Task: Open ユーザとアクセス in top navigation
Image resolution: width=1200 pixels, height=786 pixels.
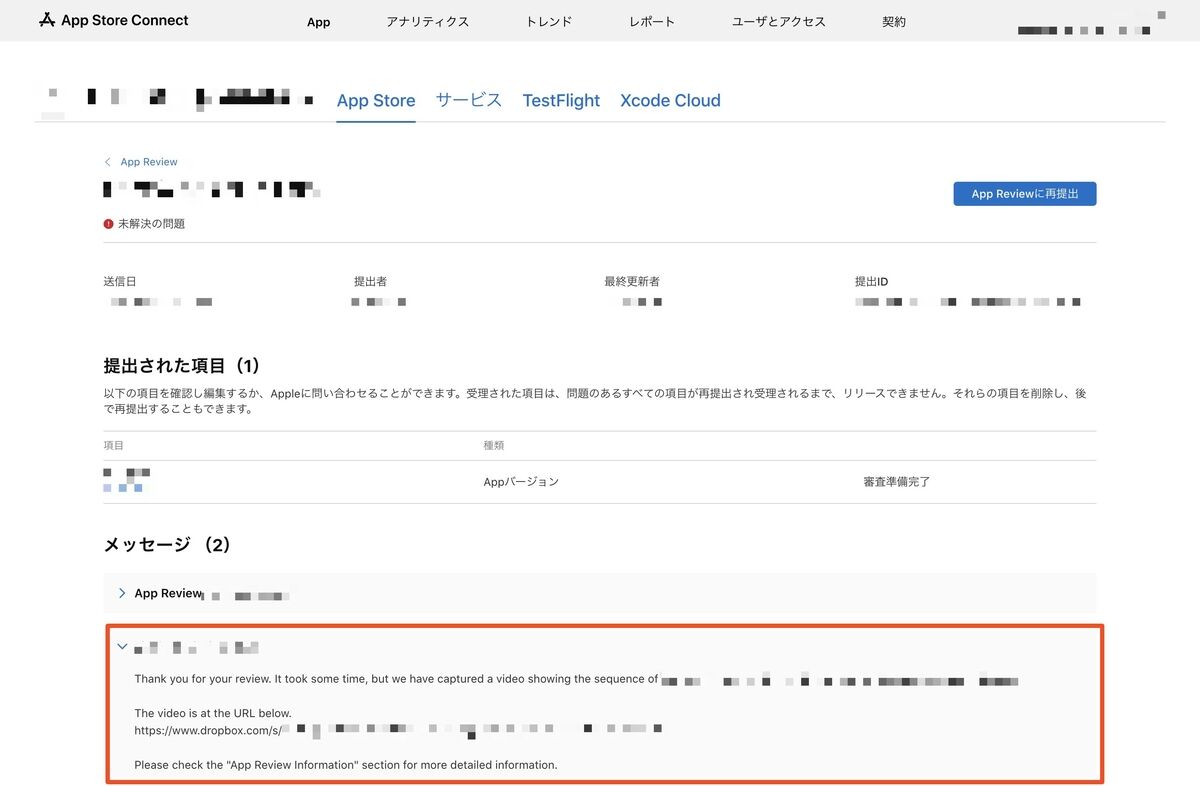Action: 779,21
